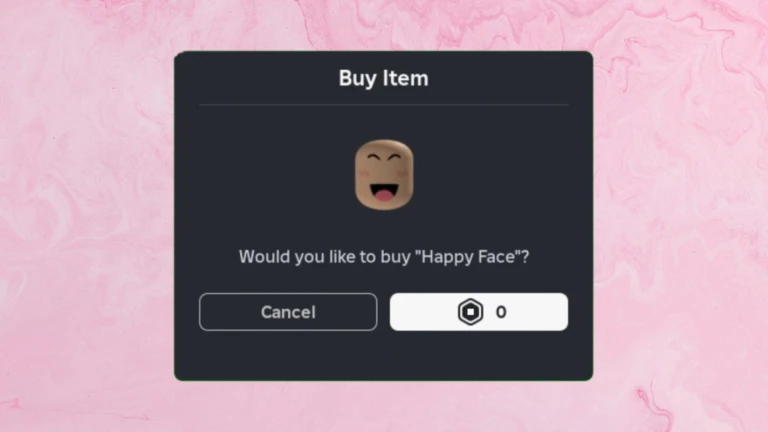Confirm purchase with the white Robux button
768x432 pixels.
coord(479,312)
